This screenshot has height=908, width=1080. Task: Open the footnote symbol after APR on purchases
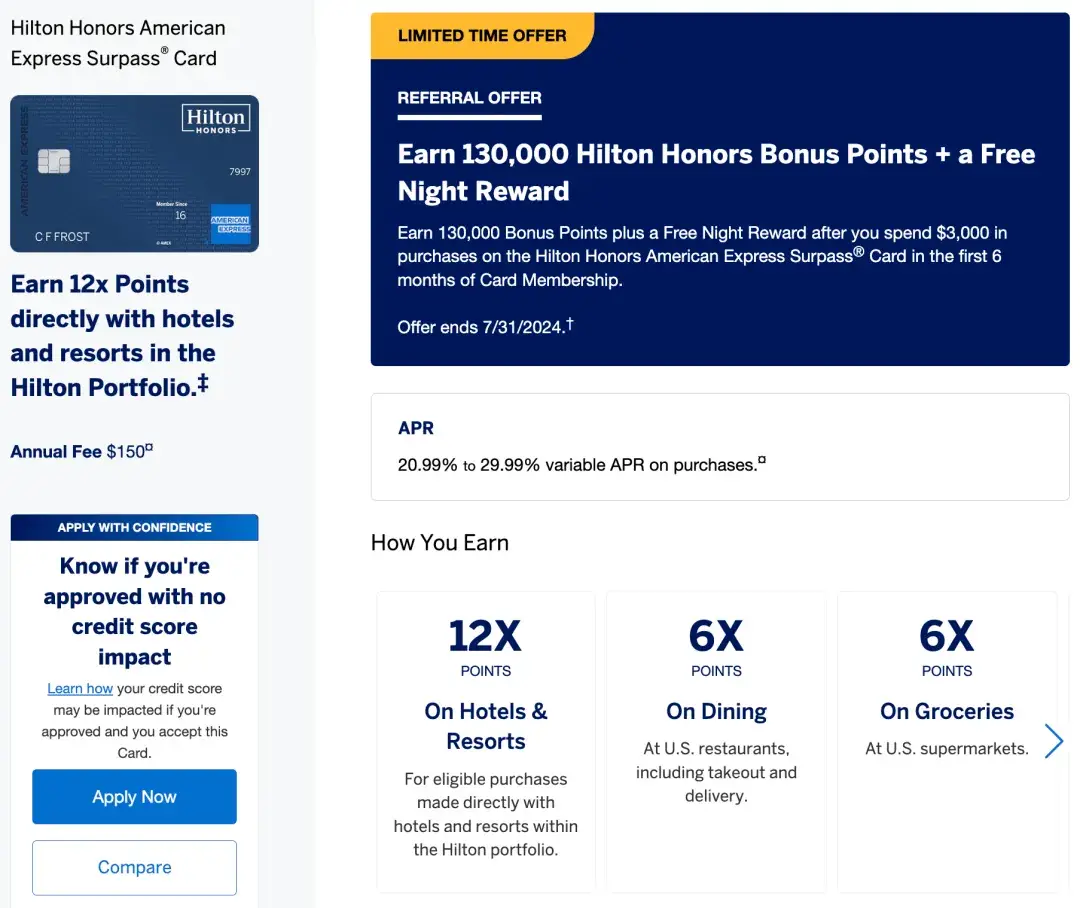pyautogui.click(x=761, y=461)
